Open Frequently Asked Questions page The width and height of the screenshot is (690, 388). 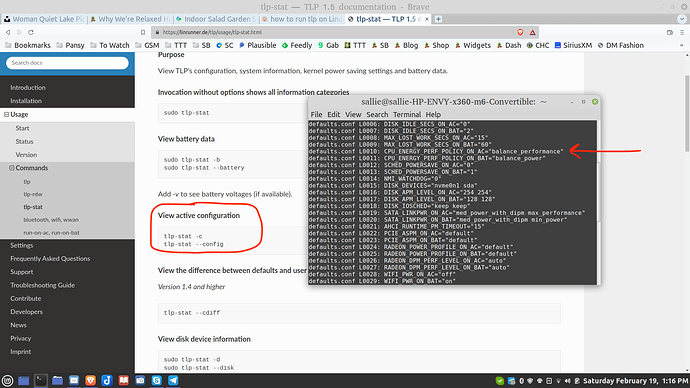click(50, 259)
